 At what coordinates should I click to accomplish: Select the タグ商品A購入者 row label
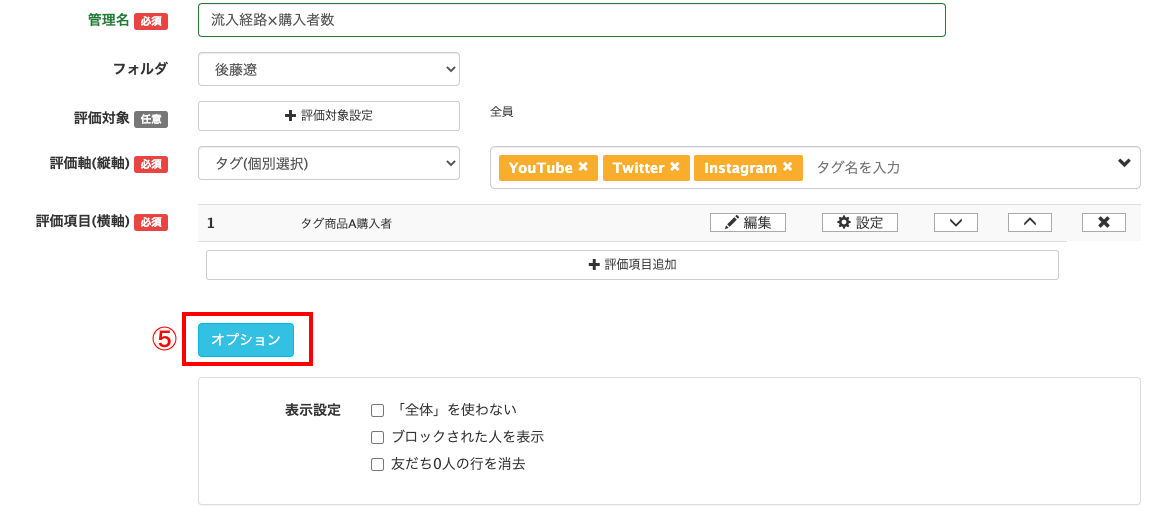(x=346, y=224)
